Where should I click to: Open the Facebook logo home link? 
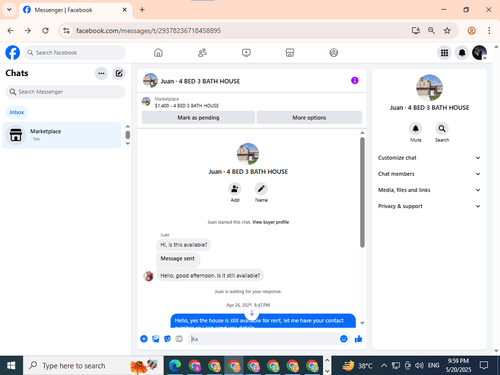pyautogui.click(x=13, y=53)
